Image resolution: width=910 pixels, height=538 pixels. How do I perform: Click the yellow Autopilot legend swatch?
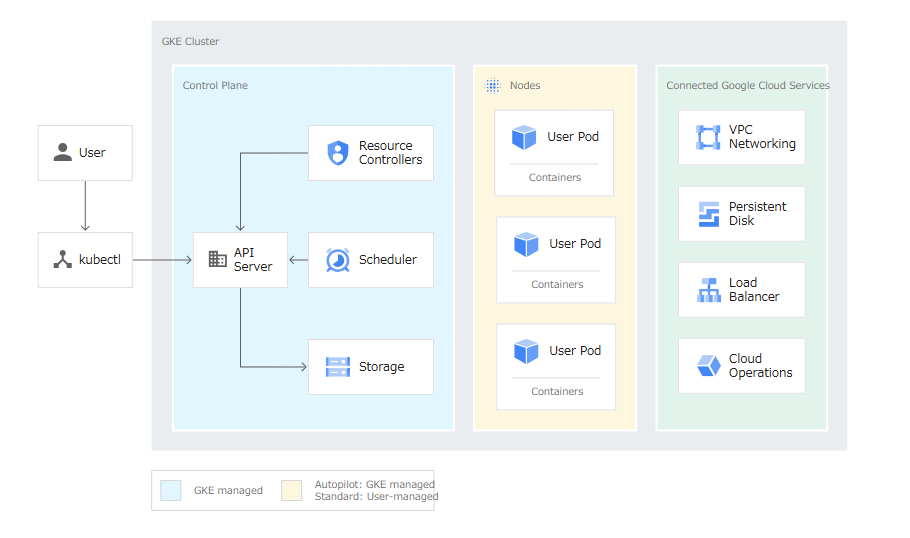tap(291, 490)
